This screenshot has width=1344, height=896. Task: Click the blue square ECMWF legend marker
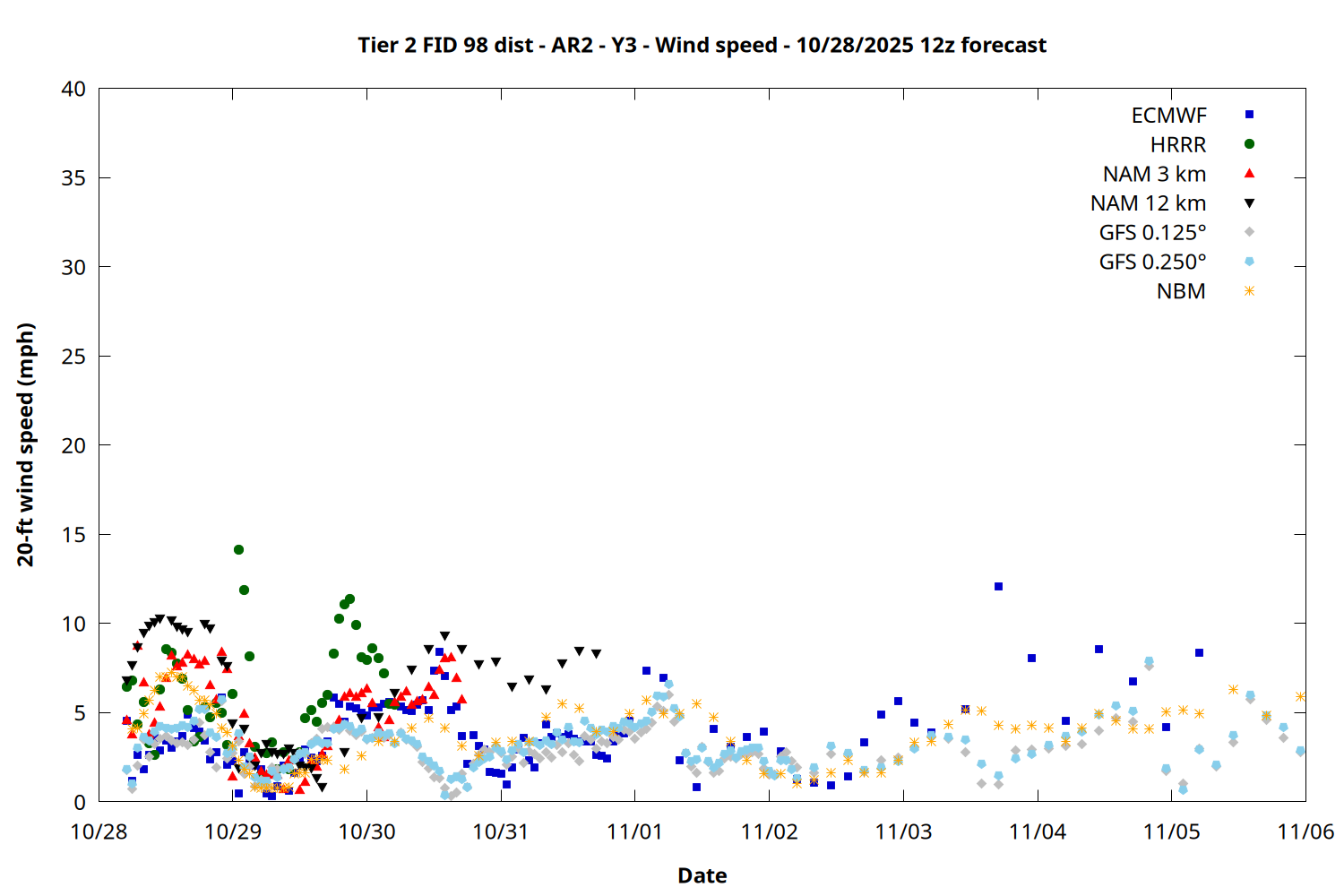[1249, 115]
